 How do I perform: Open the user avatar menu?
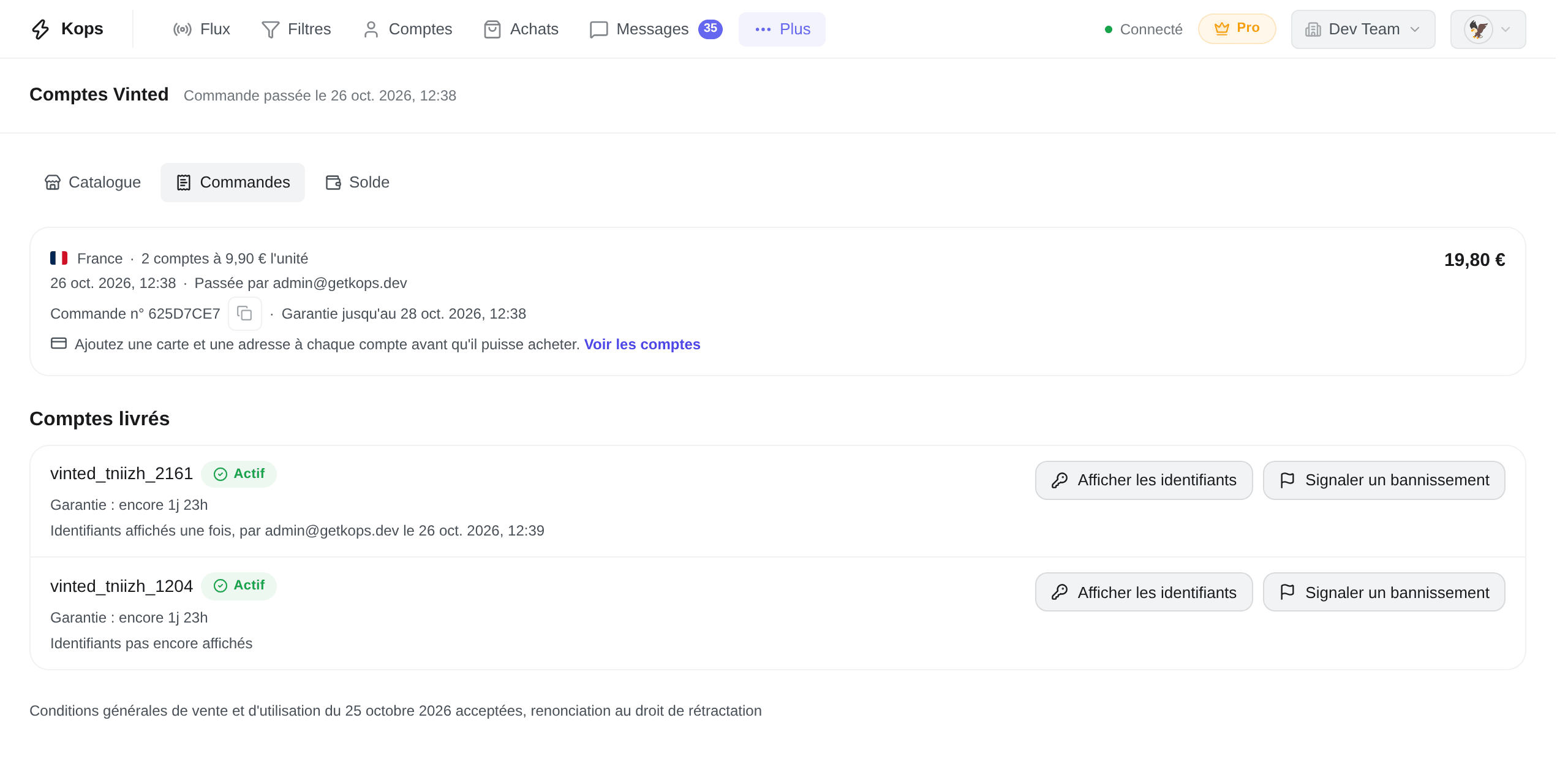(x=1488, y=29)
